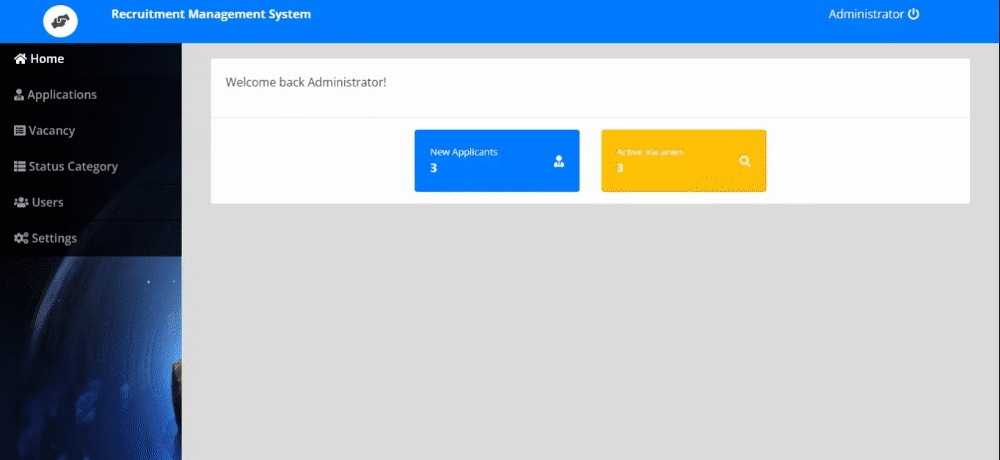Click the count 3 in yellow vacancies card
The image size is (1000, 460).
point(619,168)
